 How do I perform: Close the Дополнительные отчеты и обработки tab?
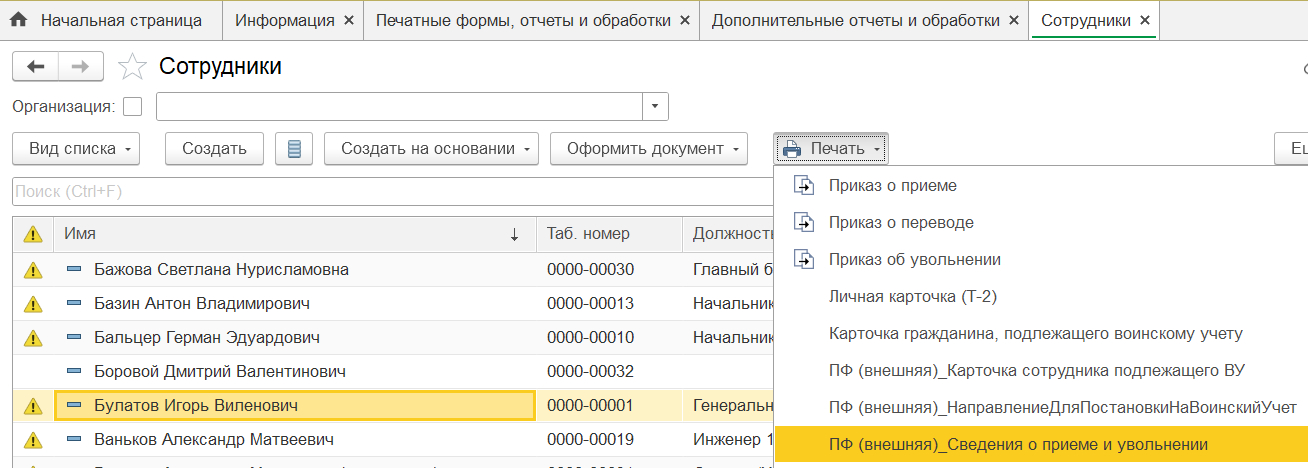[1014, 20]
